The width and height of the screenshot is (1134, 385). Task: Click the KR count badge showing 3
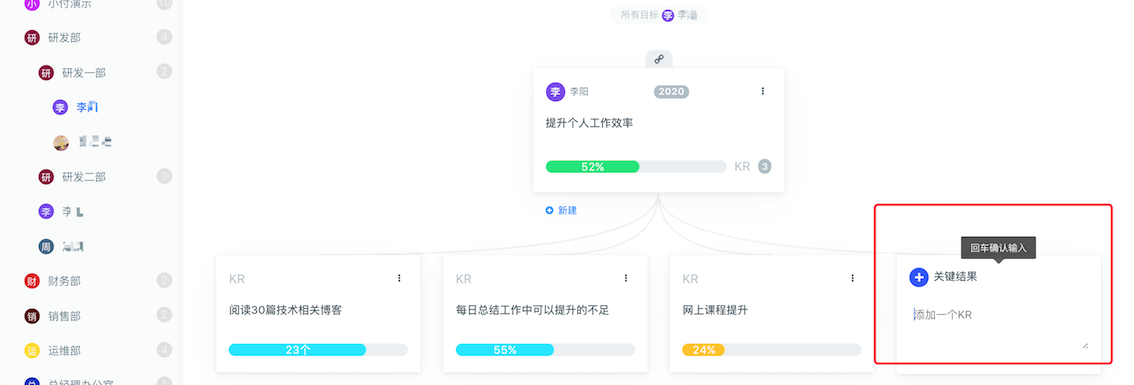point(764,166)
